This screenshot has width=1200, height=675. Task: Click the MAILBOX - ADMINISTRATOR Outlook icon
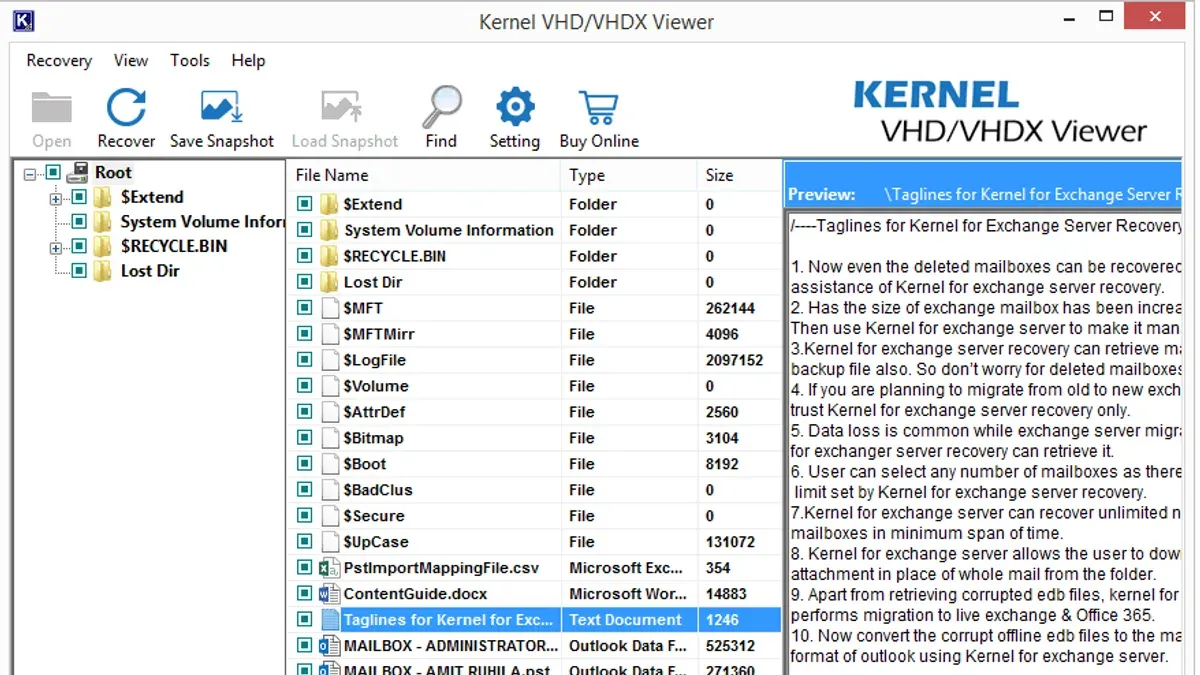(x=329, y=646)
